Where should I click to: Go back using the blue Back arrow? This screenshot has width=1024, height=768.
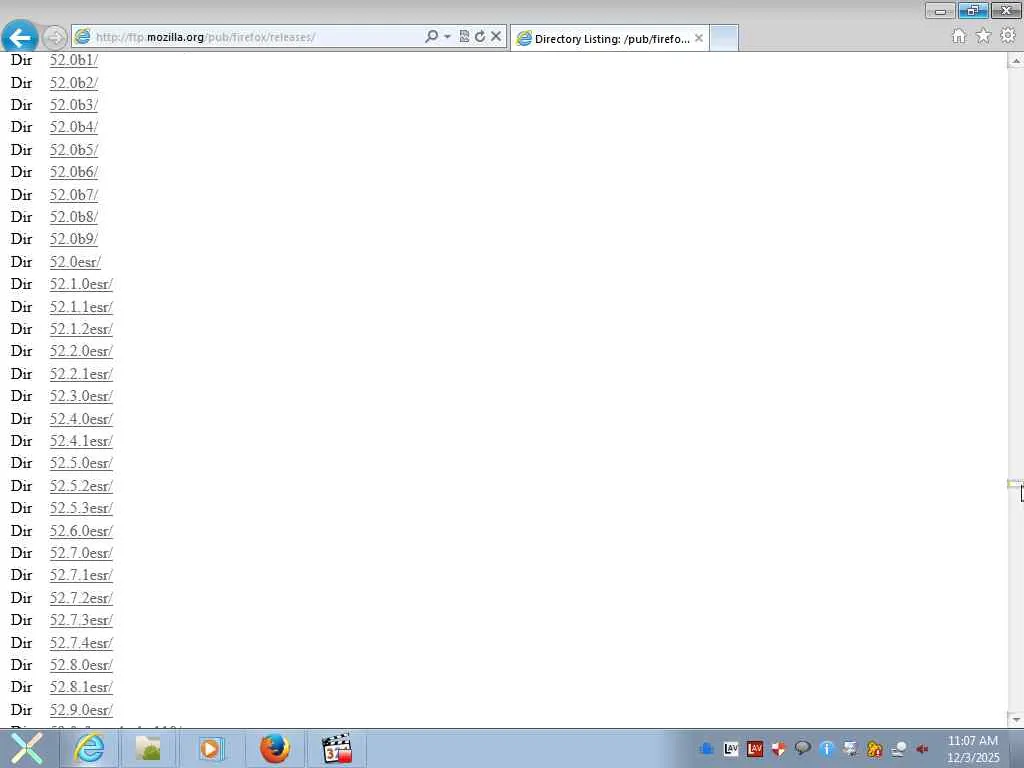tap(20, 37)
